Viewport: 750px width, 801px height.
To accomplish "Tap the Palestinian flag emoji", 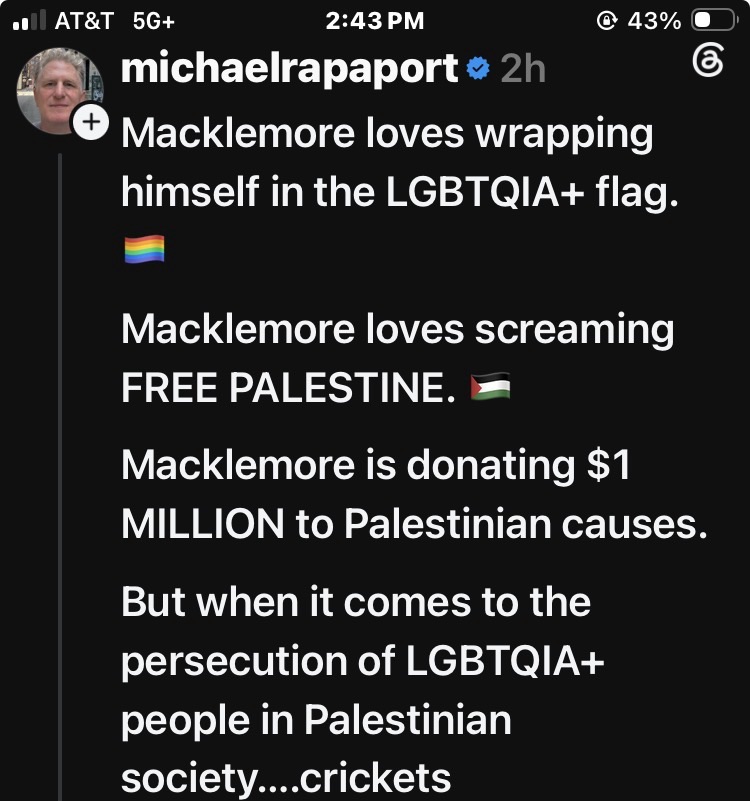I will click(490, 386).
